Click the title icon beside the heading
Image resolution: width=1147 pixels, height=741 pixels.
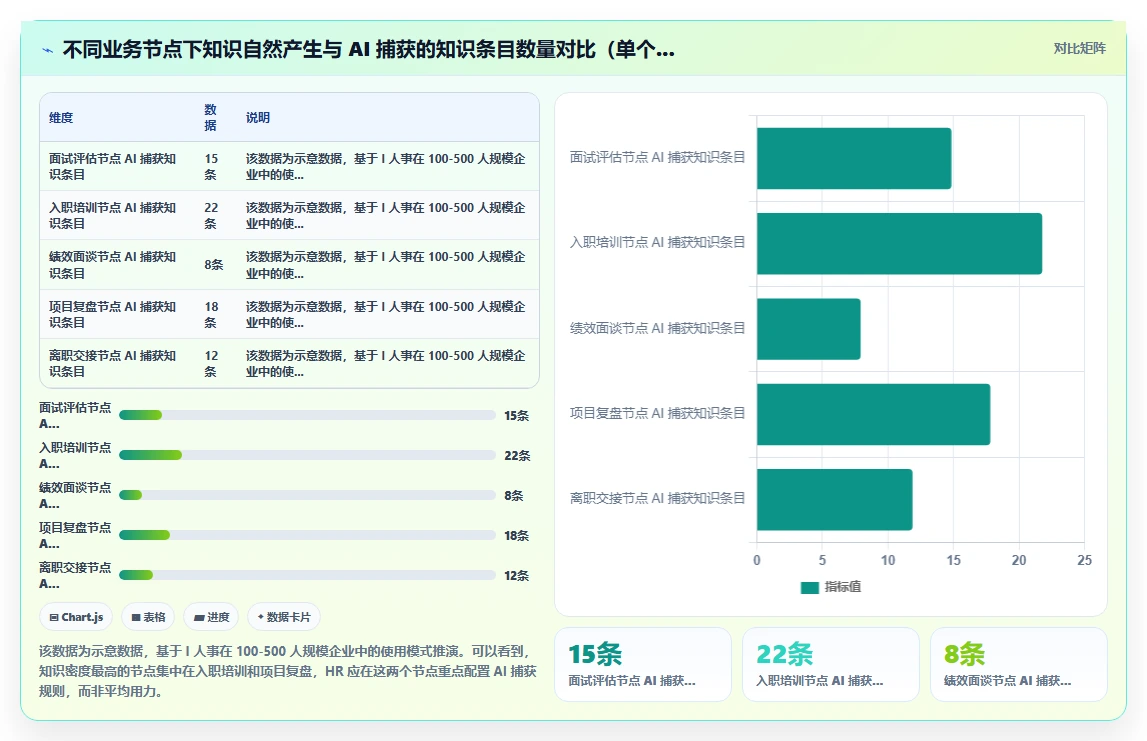[48, 50]
